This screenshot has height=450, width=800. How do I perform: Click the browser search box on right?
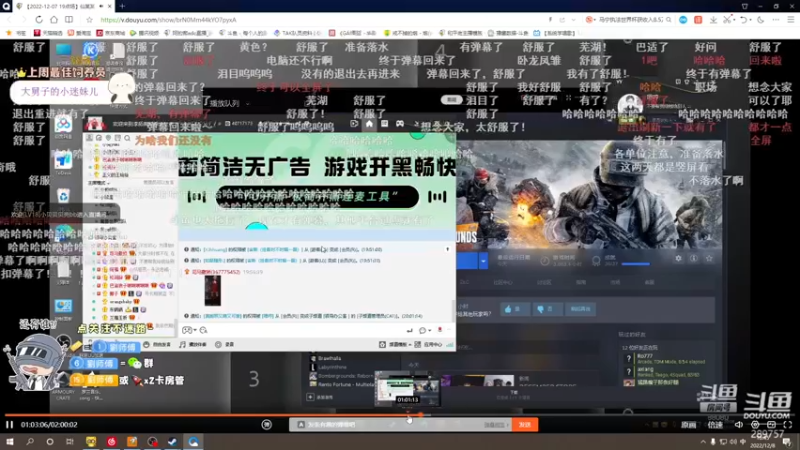click(631, 19)
